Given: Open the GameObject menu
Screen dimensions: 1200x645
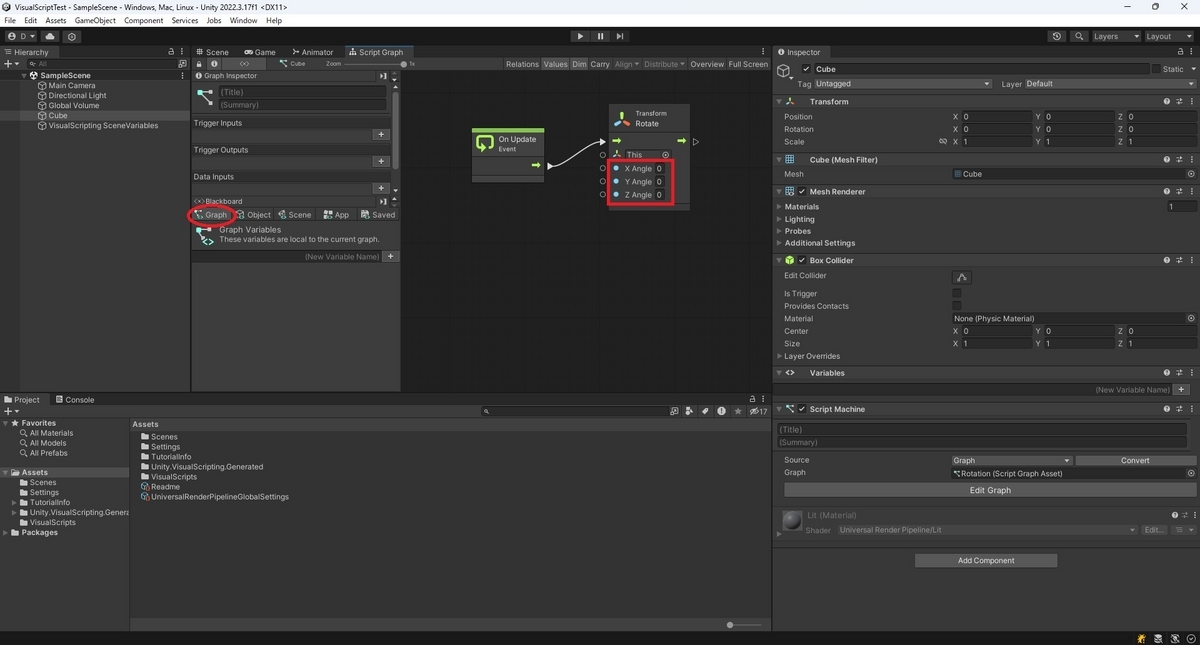Looking at the screenshot, I should coord(95,20).
